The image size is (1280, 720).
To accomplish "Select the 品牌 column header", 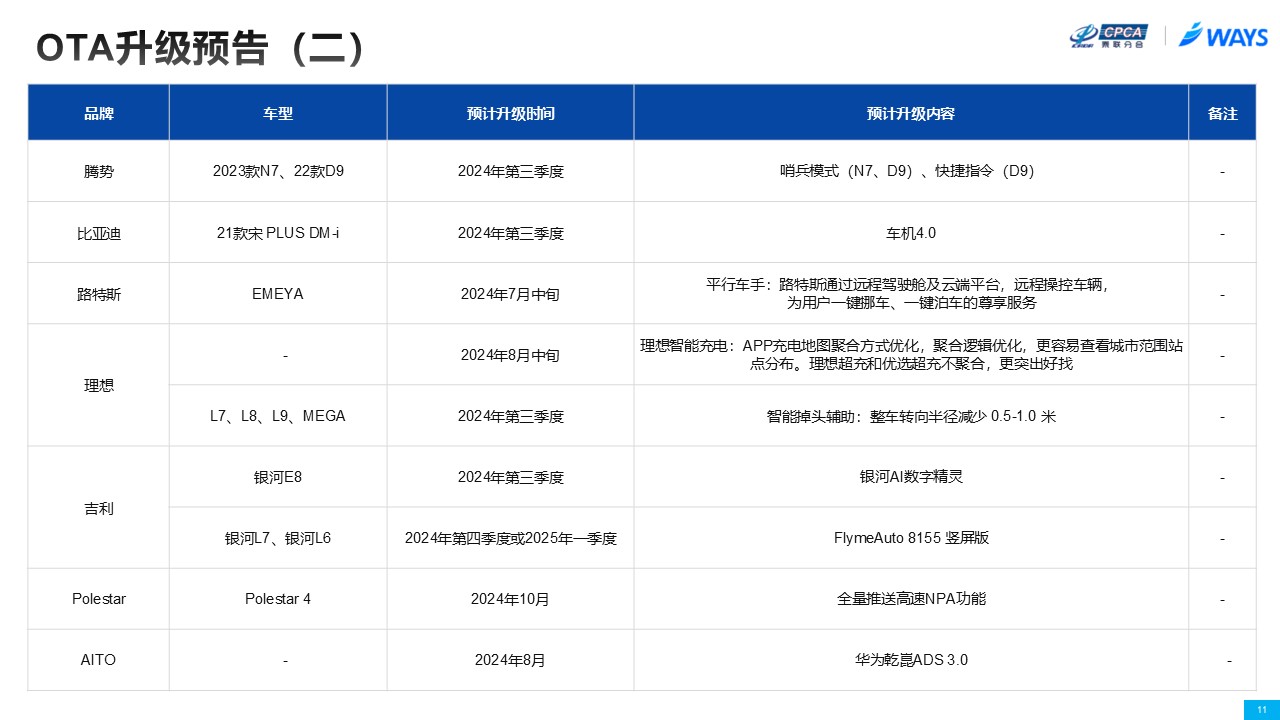I will click(x=98, y=113).
